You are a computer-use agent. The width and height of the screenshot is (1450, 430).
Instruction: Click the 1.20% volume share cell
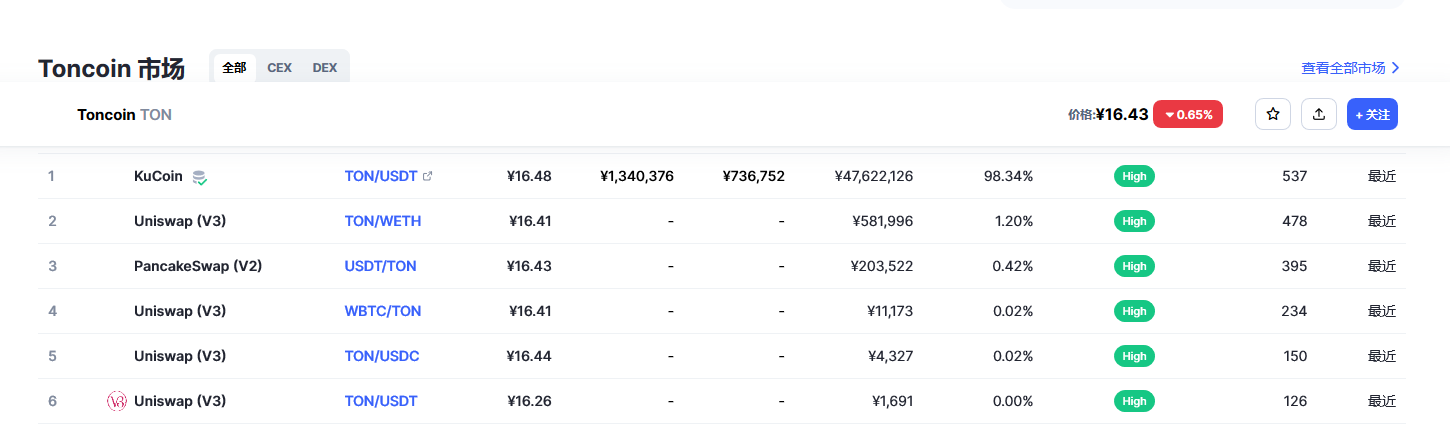(x=1013, y=221)
